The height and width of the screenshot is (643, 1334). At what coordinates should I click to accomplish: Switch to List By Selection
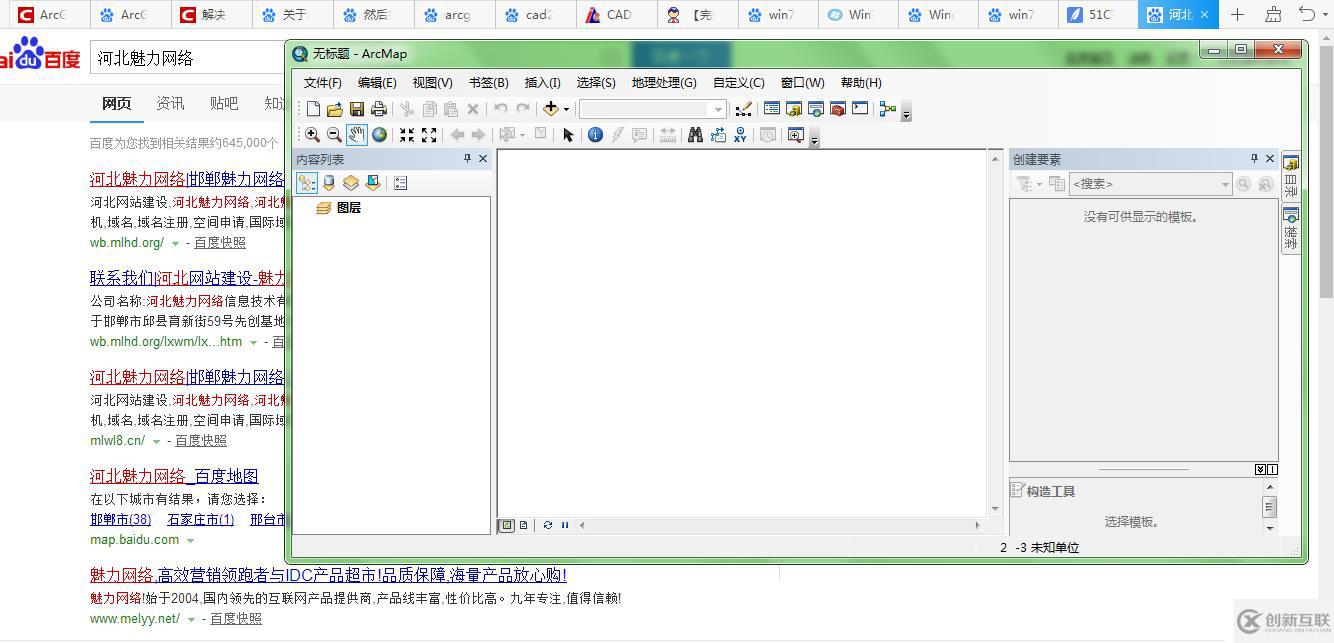click(x=373, y=183)
